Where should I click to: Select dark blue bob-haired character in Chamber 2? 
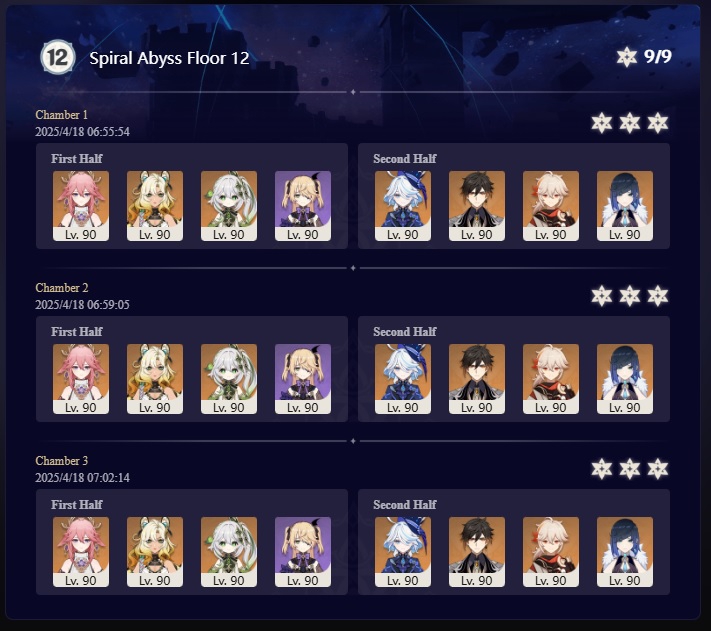[x=625, y=379]
